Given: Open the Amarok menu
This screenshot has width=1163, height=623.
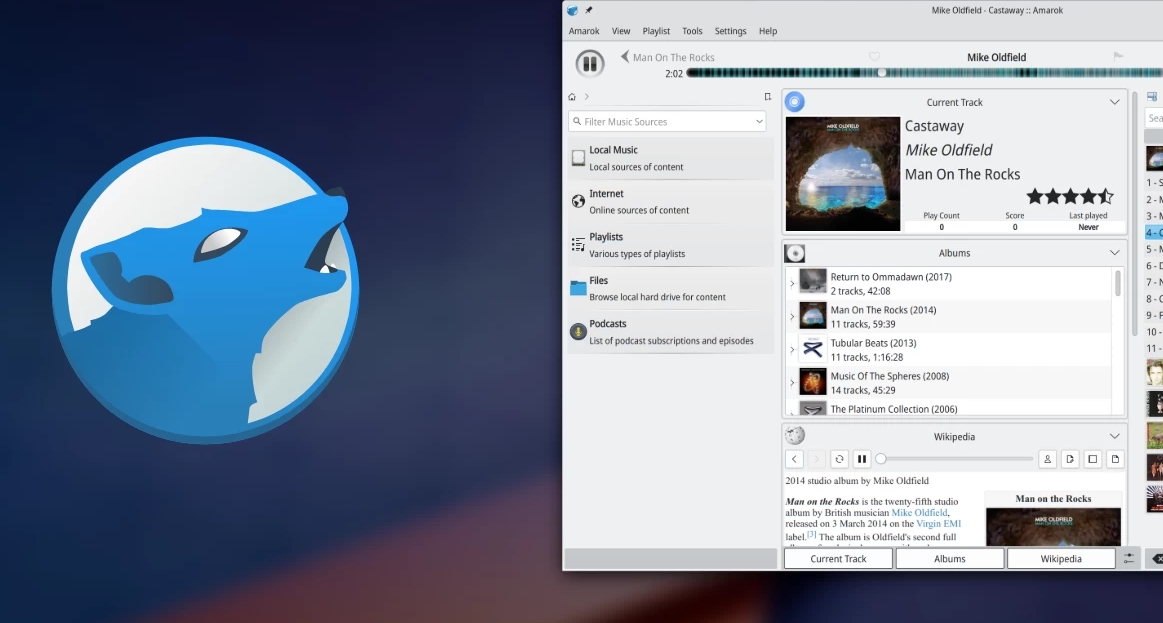Looking at the screenshot, I should pos(584,31).
